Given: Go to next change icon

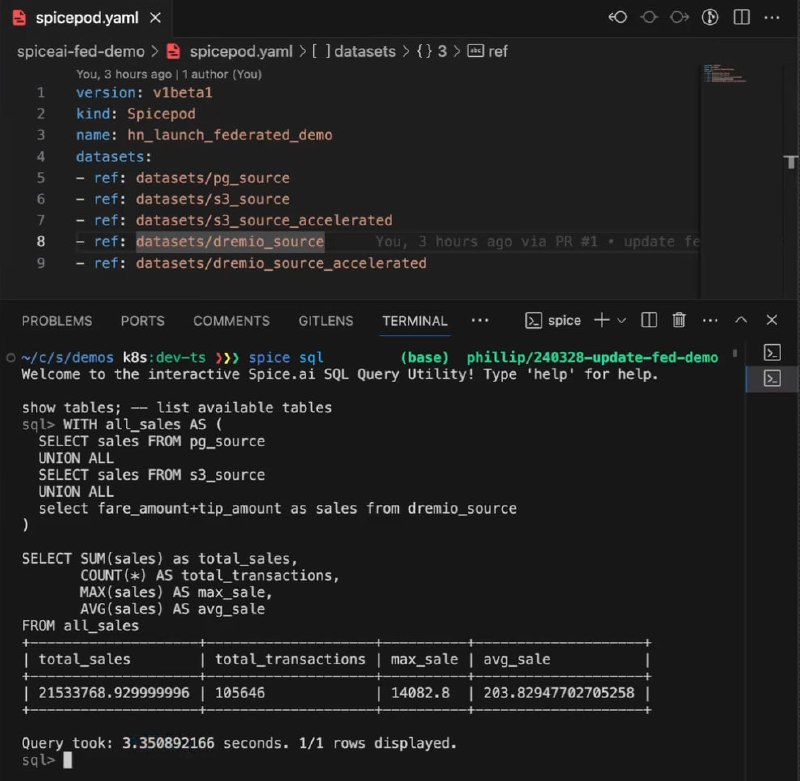Looking at the screenshot, I should [680, 17].
